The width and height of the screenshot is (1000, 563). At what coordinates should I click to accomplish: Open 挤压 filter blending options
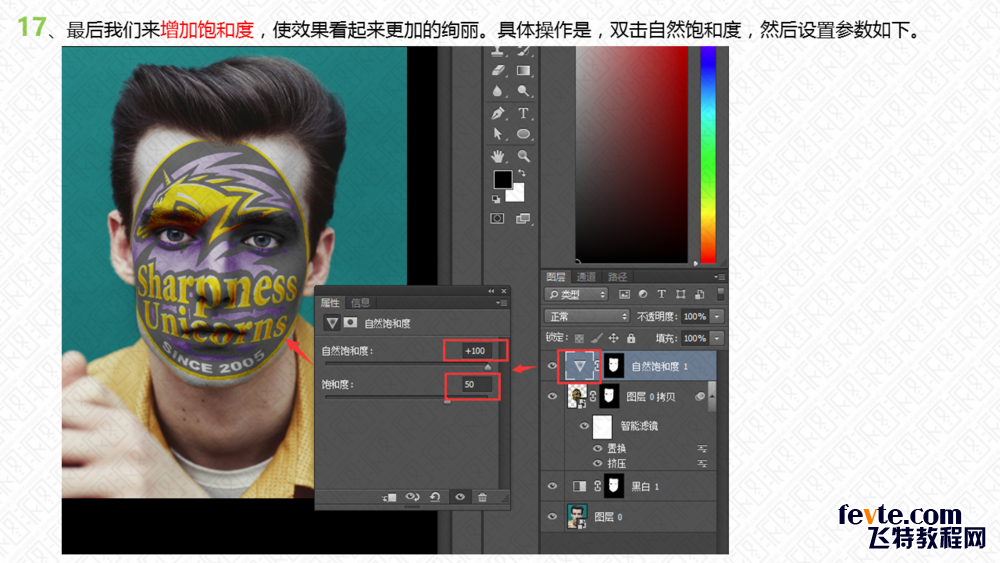tap(702, 464)
